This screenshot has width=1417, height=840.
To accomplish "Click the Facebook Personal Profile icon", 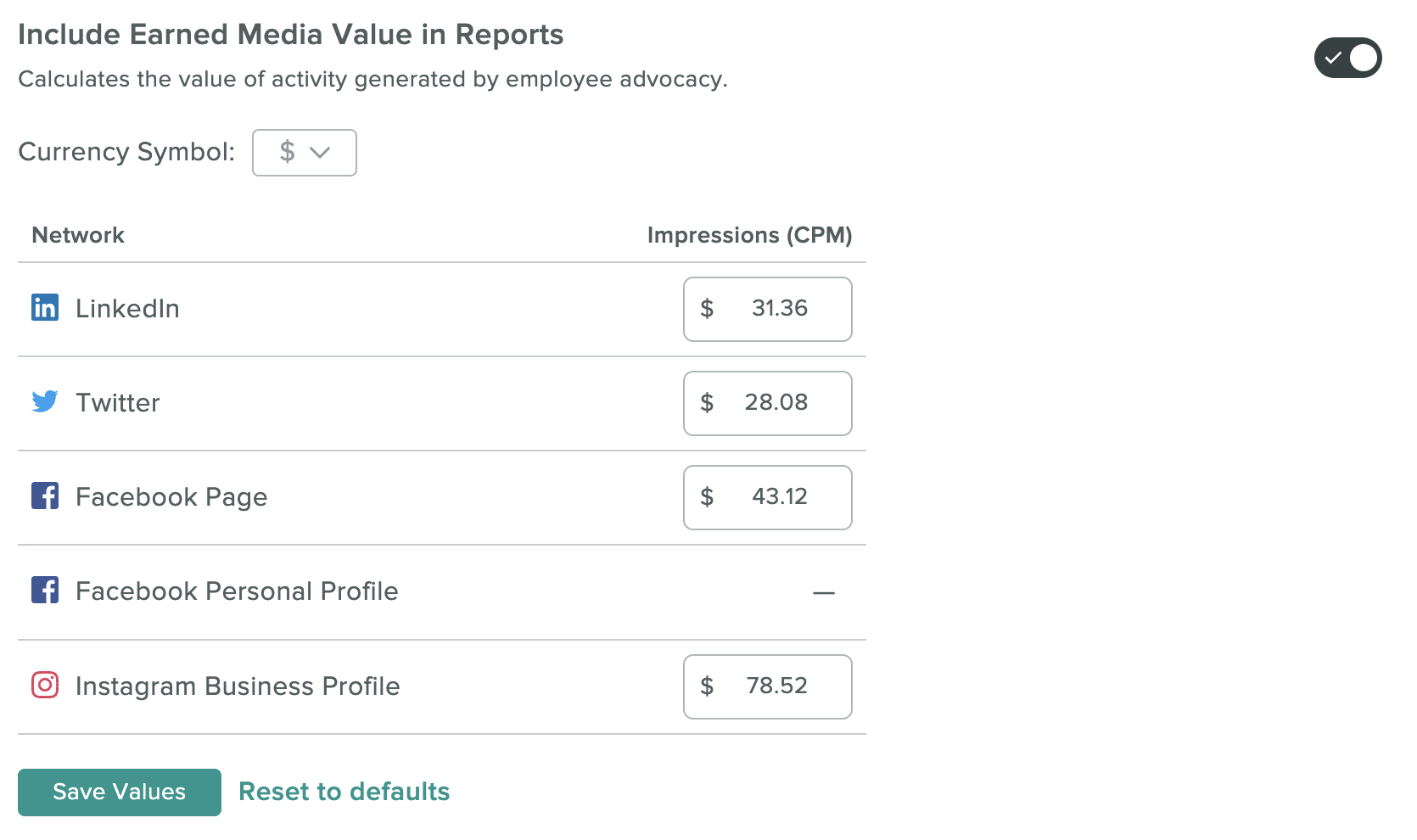I will click(x=45, y=590).
